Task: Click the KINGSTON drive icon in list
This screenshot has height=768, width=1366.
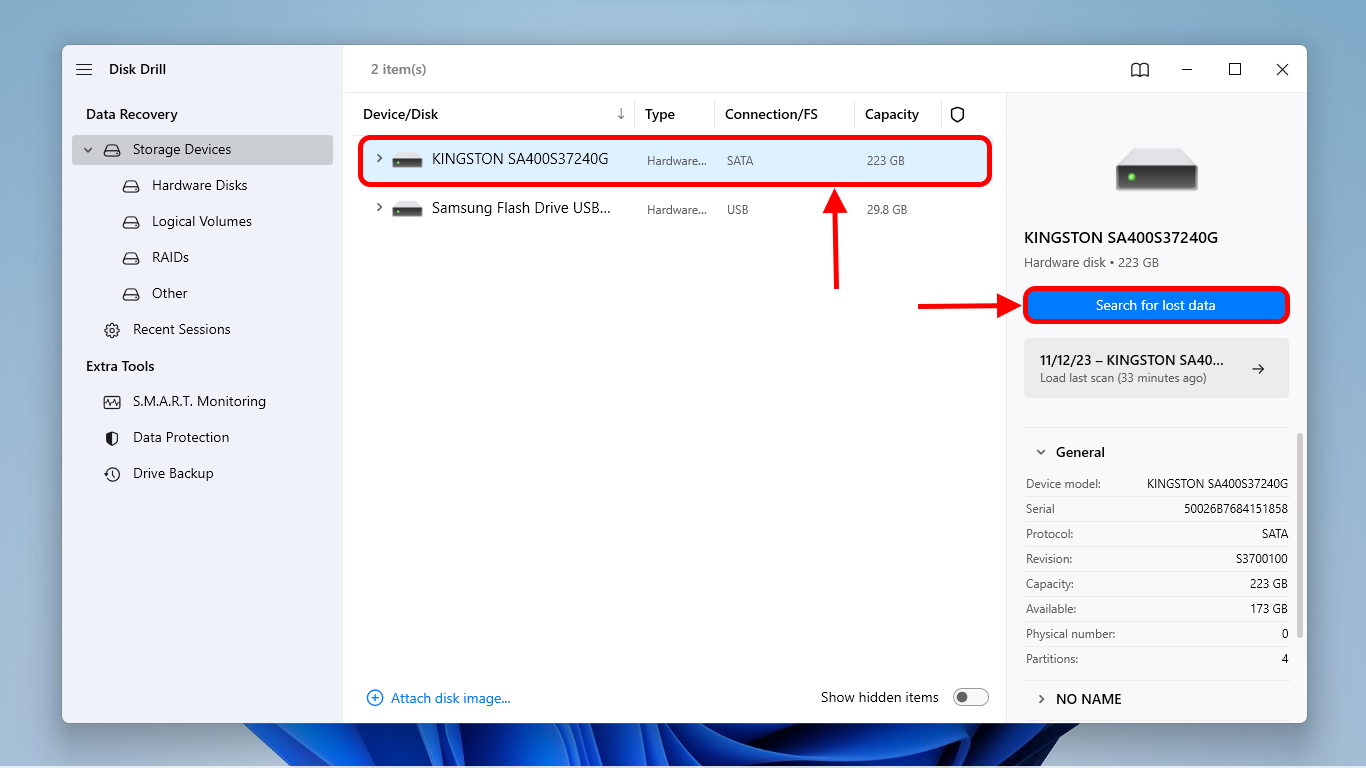Action: [x=407, y=160]
